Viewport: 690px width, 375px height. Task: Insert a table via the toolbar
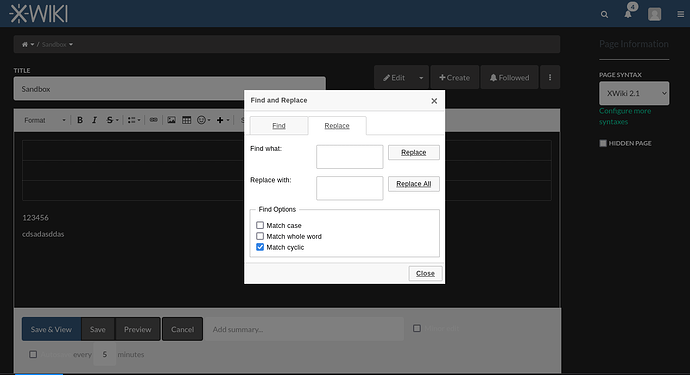coord(187,120)
